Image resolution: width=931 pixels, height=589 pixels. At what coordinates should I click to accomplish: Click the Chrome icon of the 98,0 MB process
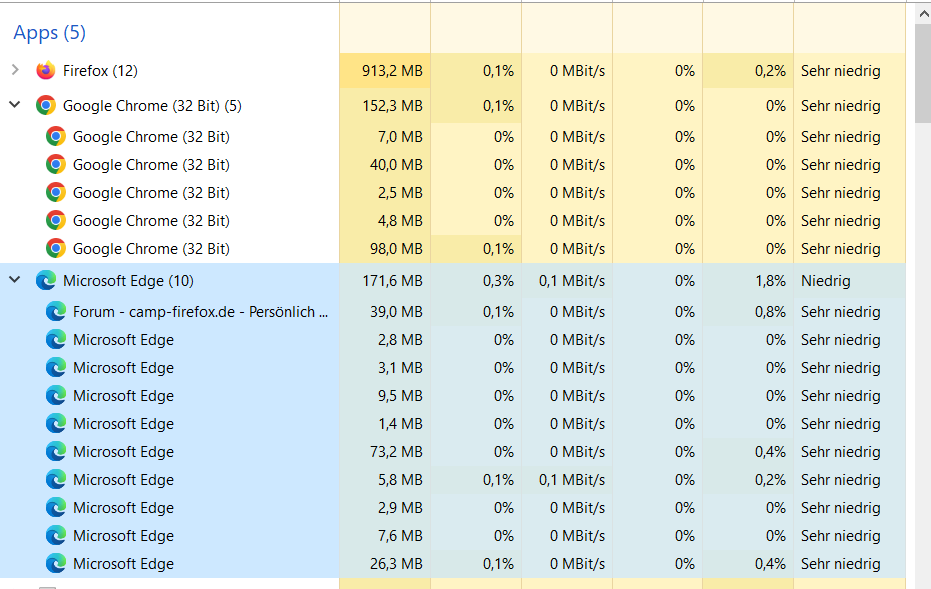56,249
